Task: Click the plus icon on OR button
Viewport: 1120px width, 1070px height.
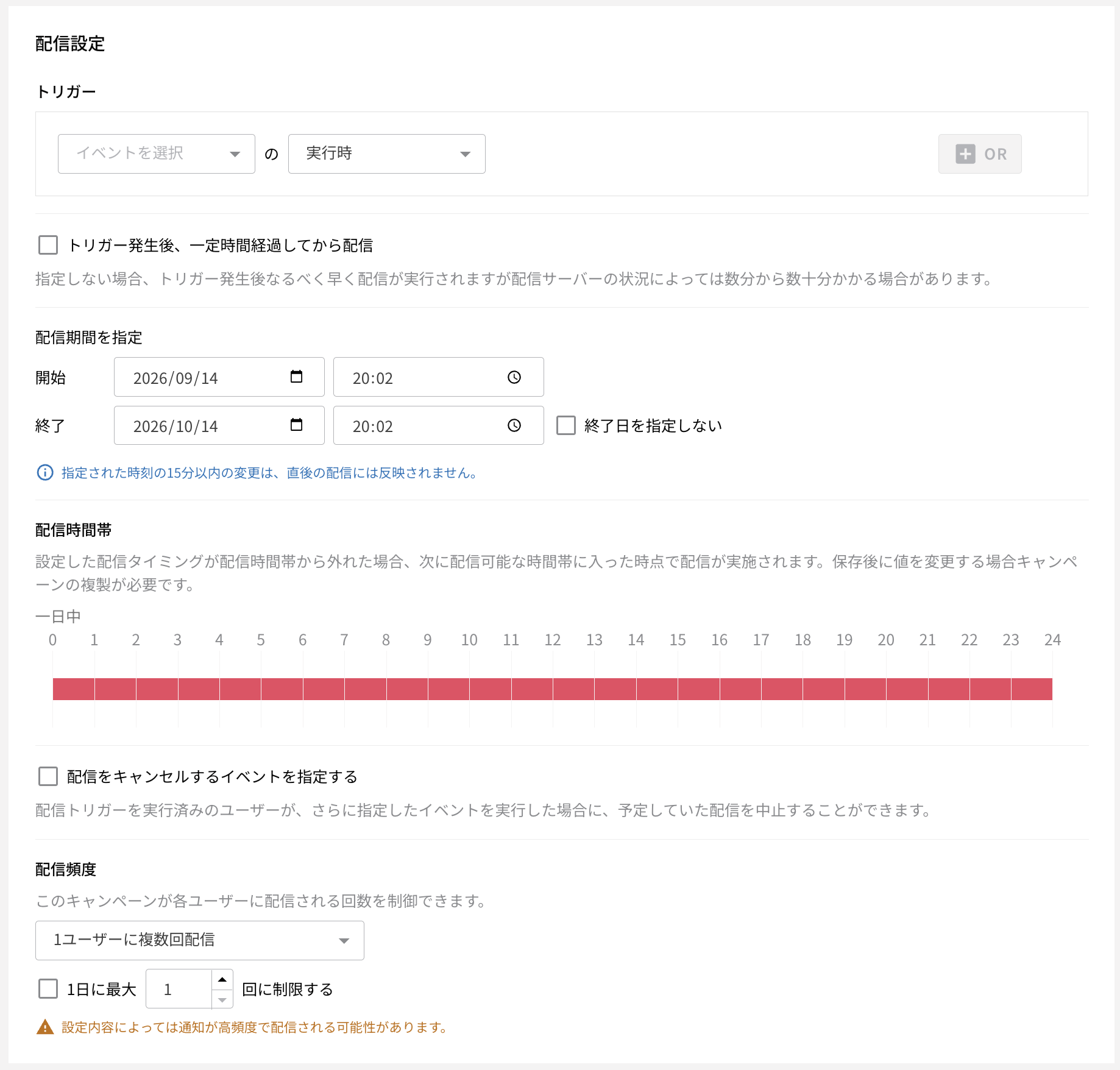Action: [x=965, y=154]
